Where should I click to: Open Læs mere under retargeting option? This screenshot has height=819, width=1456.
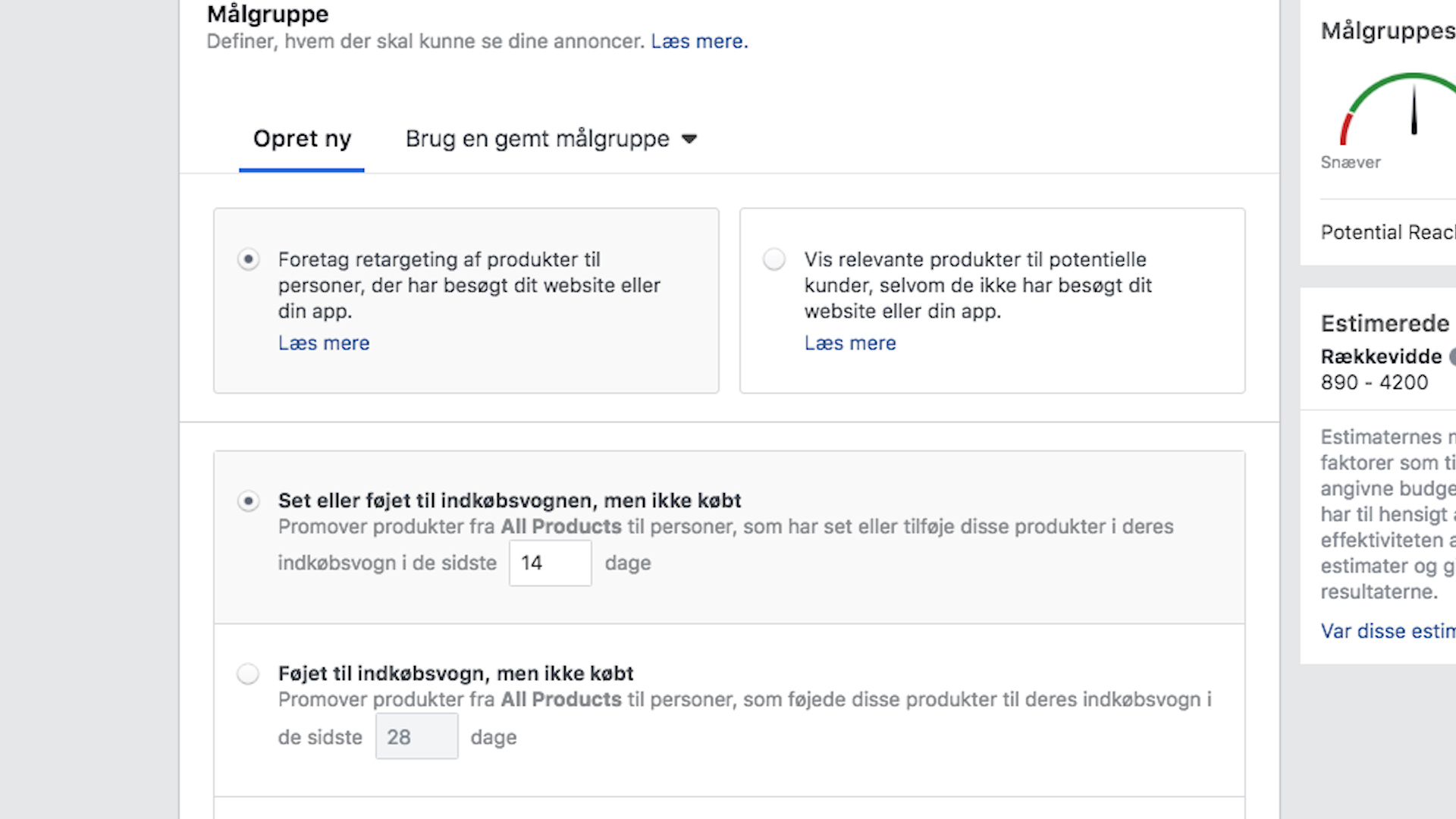(324, 343)
